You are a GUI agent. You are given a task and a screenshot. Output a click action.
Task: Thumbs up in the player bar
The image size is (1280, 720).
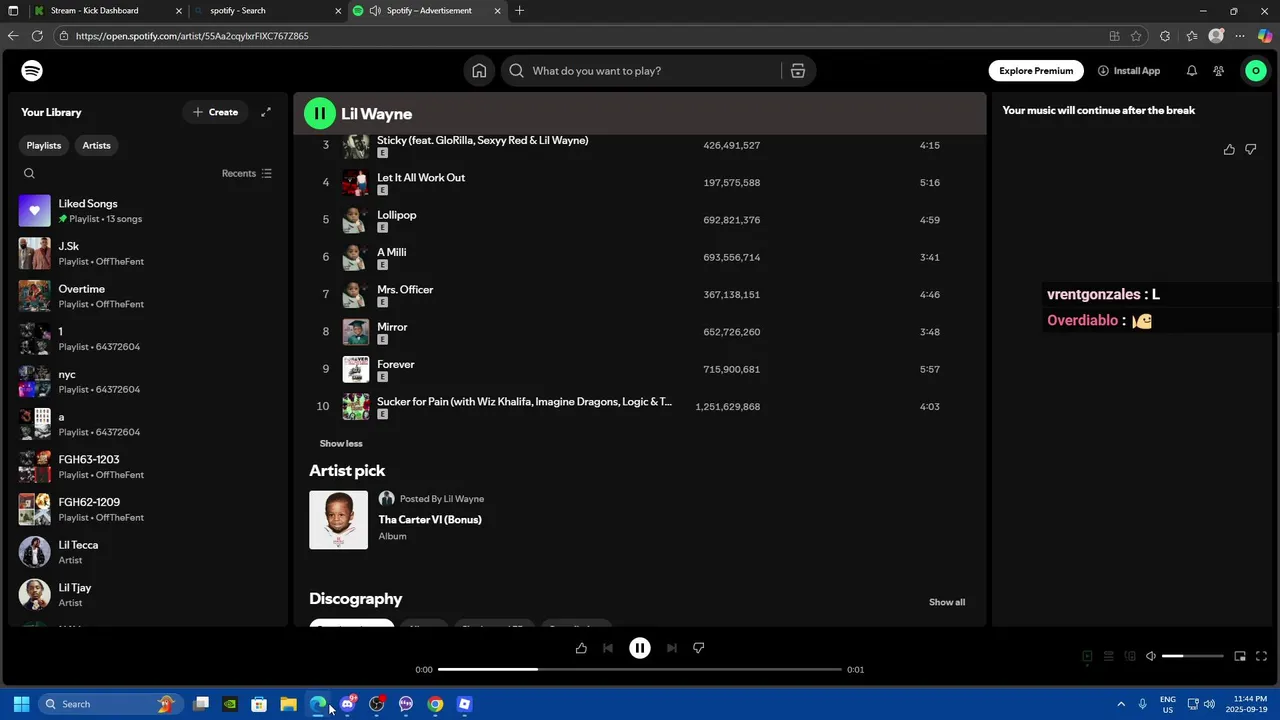[581, 648]
